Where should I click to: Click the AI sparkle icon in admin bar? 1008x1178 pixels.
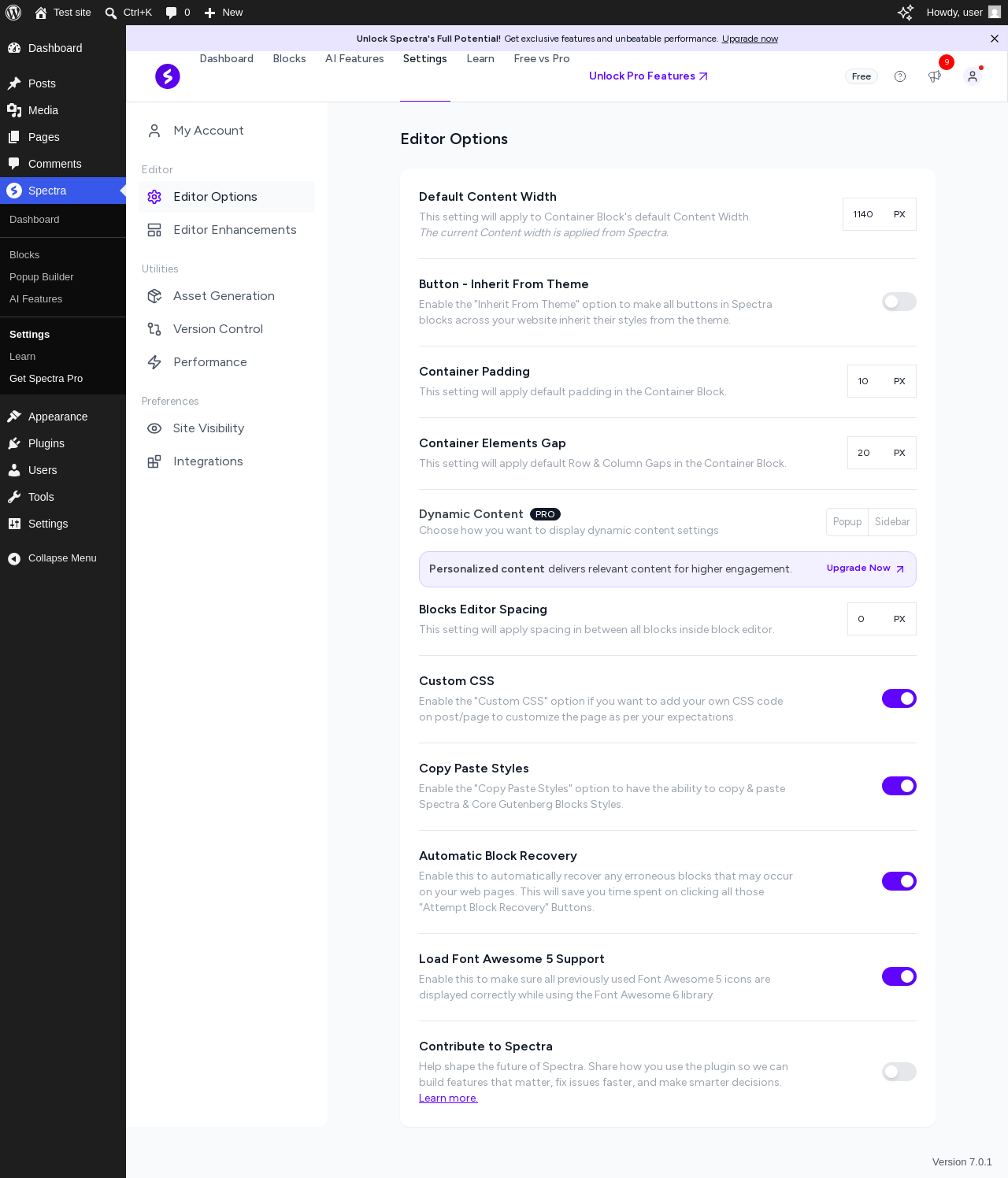(906, 13)
